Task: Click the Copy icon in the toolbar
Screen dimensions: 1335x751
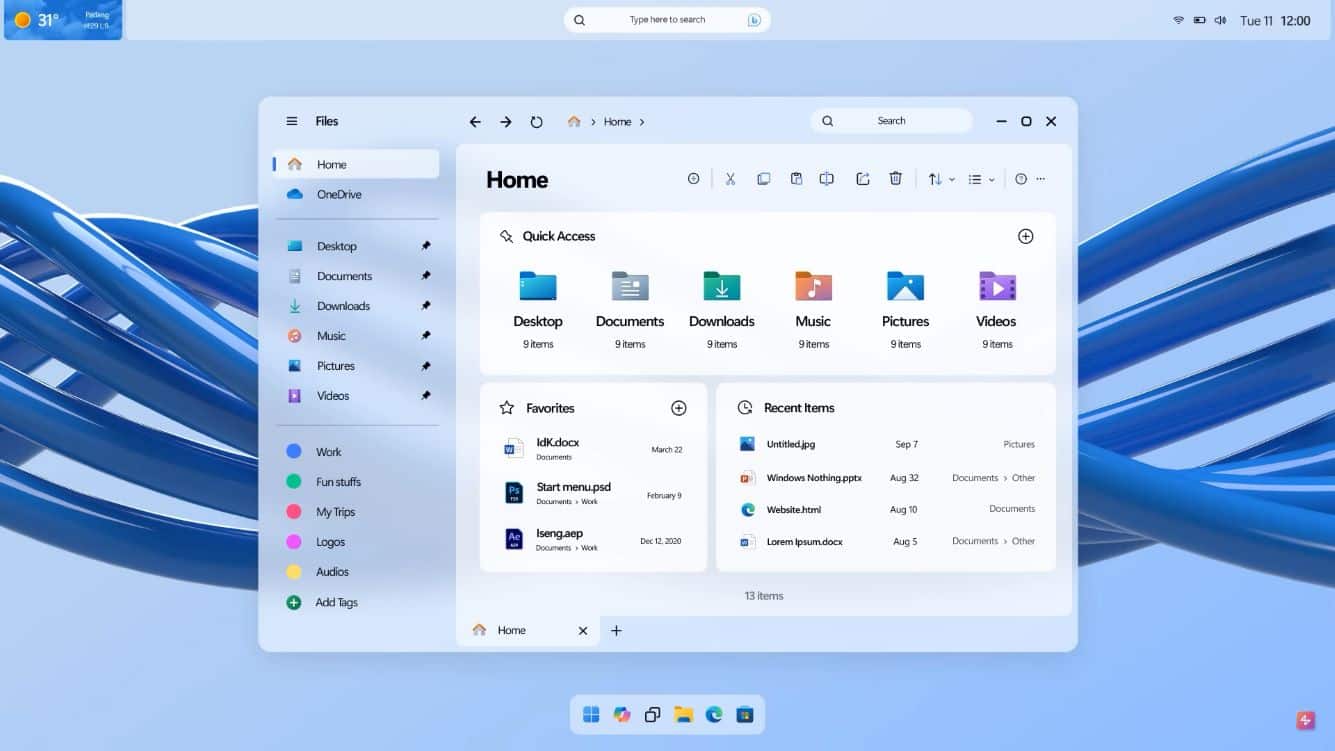Action: [x=764, y=178]
